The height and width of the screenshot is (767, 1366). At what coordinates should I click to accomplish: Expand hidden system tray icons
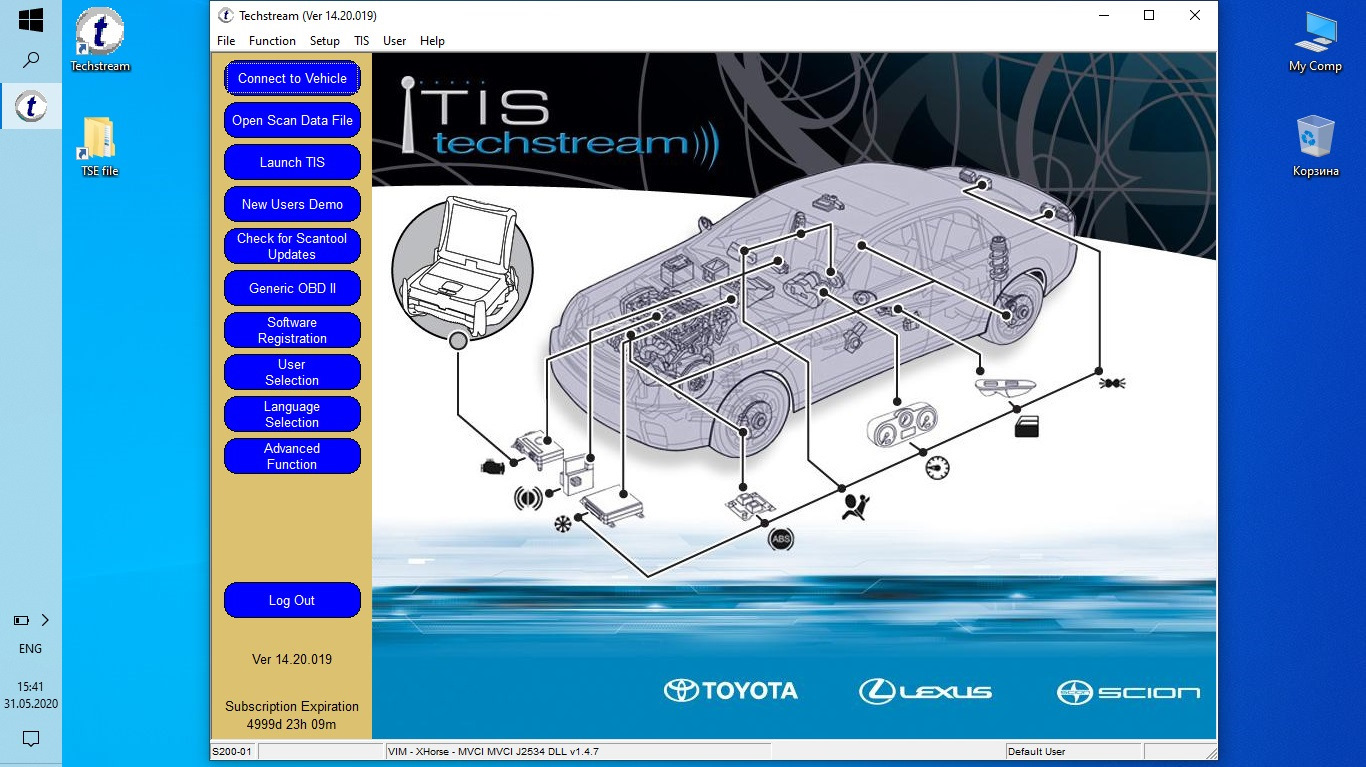(x=44, y=620)
